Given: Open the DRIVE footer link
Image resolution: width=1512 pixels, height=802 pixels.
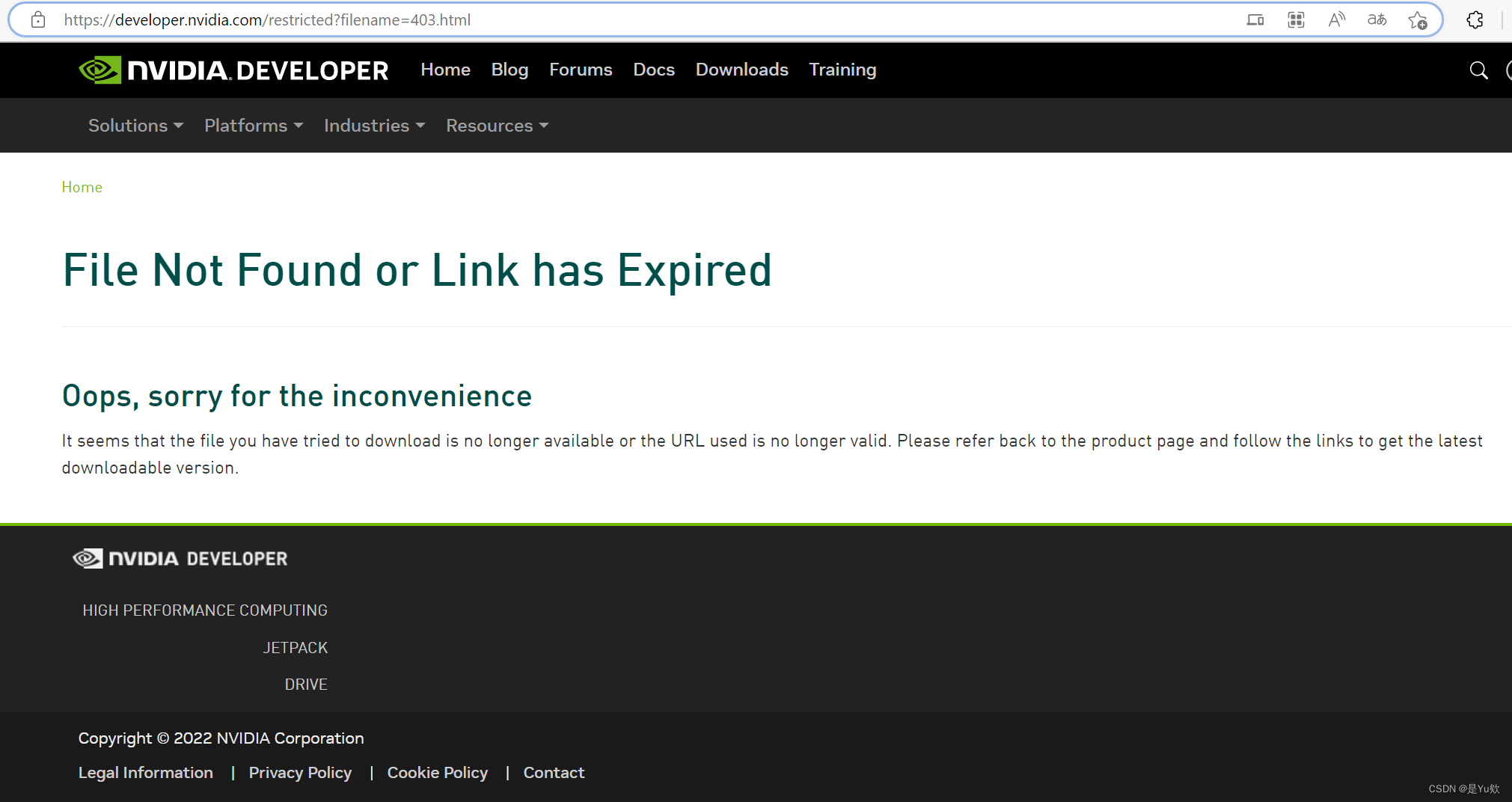Looking at the screenshot, I should pyautogui.click(x=306, y=685).
